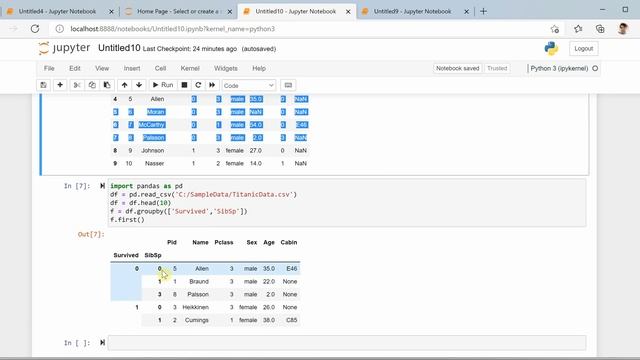Open the Kernel menu
Screen dimensions: 640x360
click(x=190, y=68)
